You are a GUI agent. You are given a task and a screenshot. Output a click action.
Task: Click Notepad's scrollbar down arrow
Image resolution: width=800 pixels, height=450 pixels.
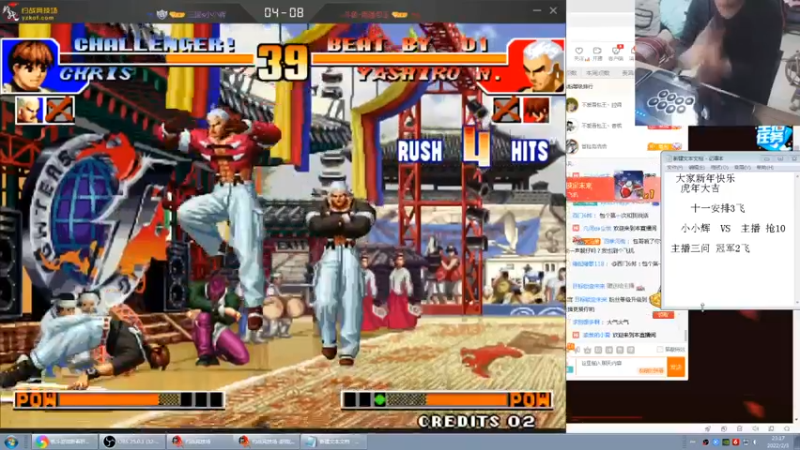[x=796, y=304]
